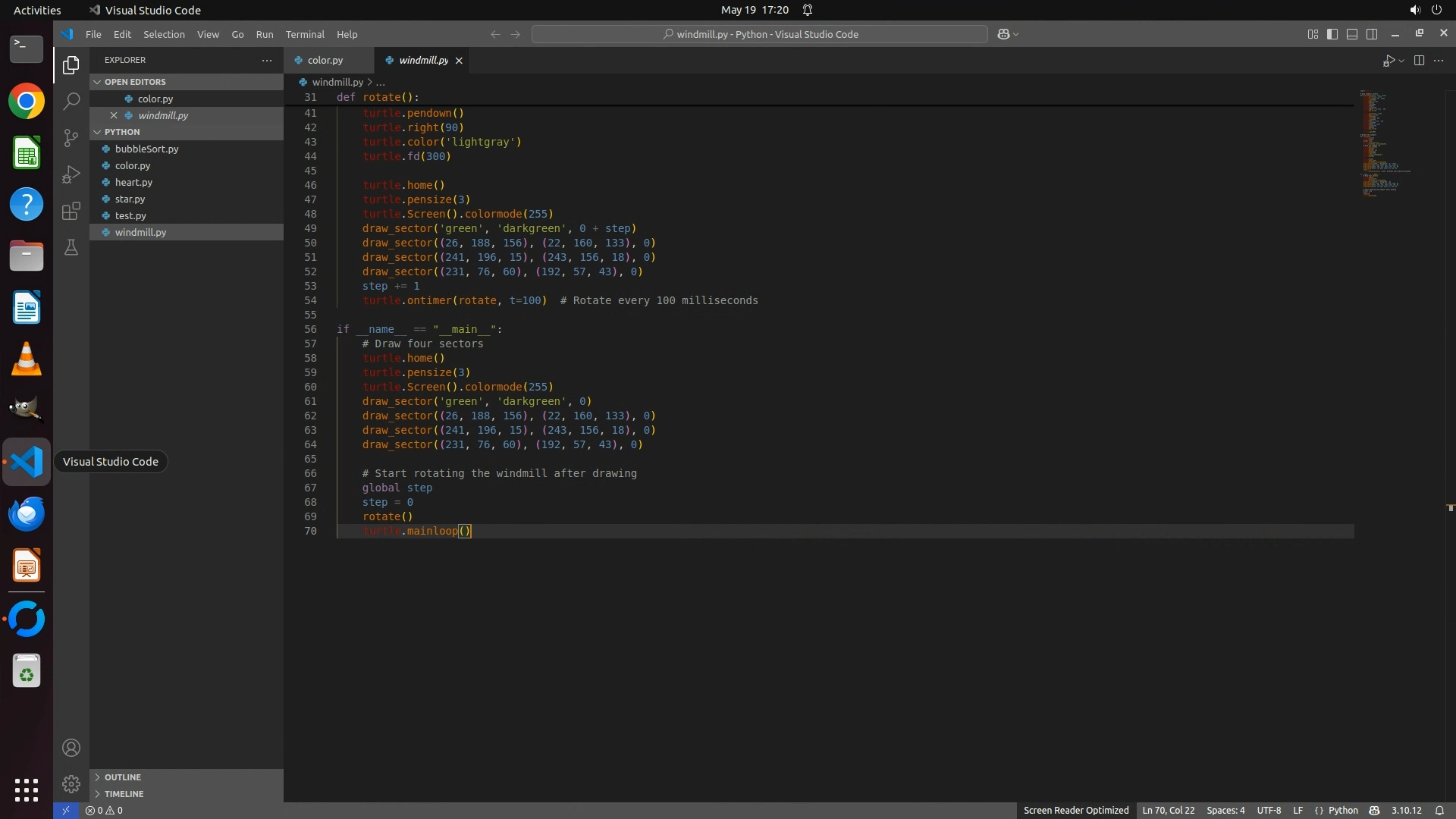Toggle Secondary Side Bar visibility
This screenshot has height=819, width=1456.
(1372, 34)
